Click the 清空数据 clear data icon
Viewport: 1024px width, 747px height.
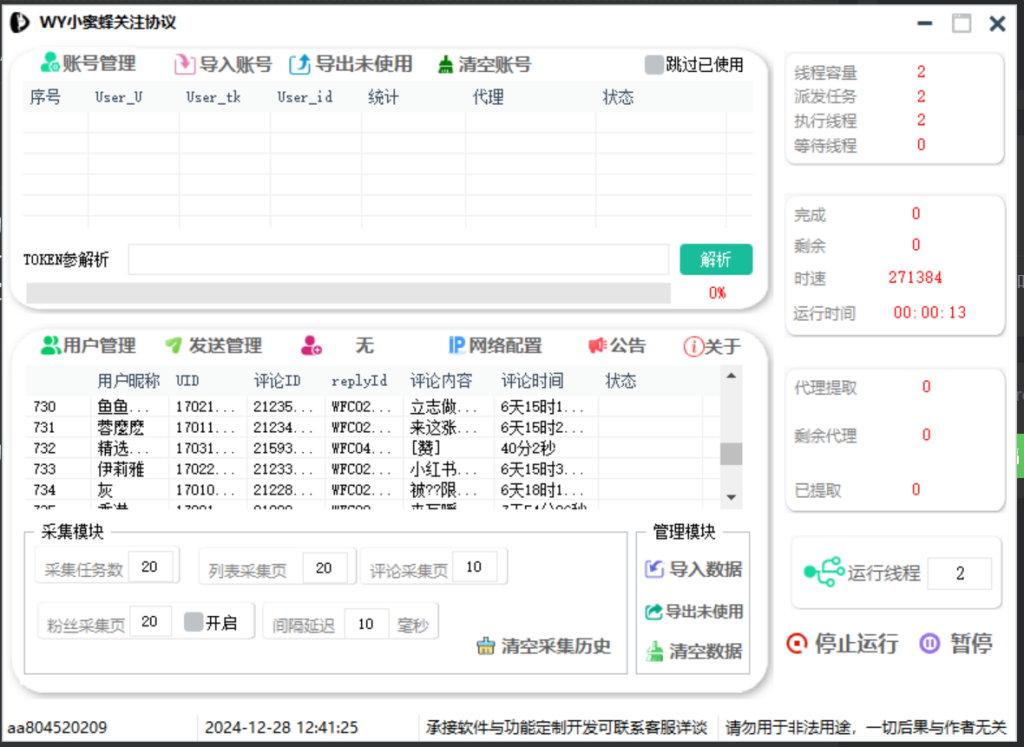coord(657,651)
